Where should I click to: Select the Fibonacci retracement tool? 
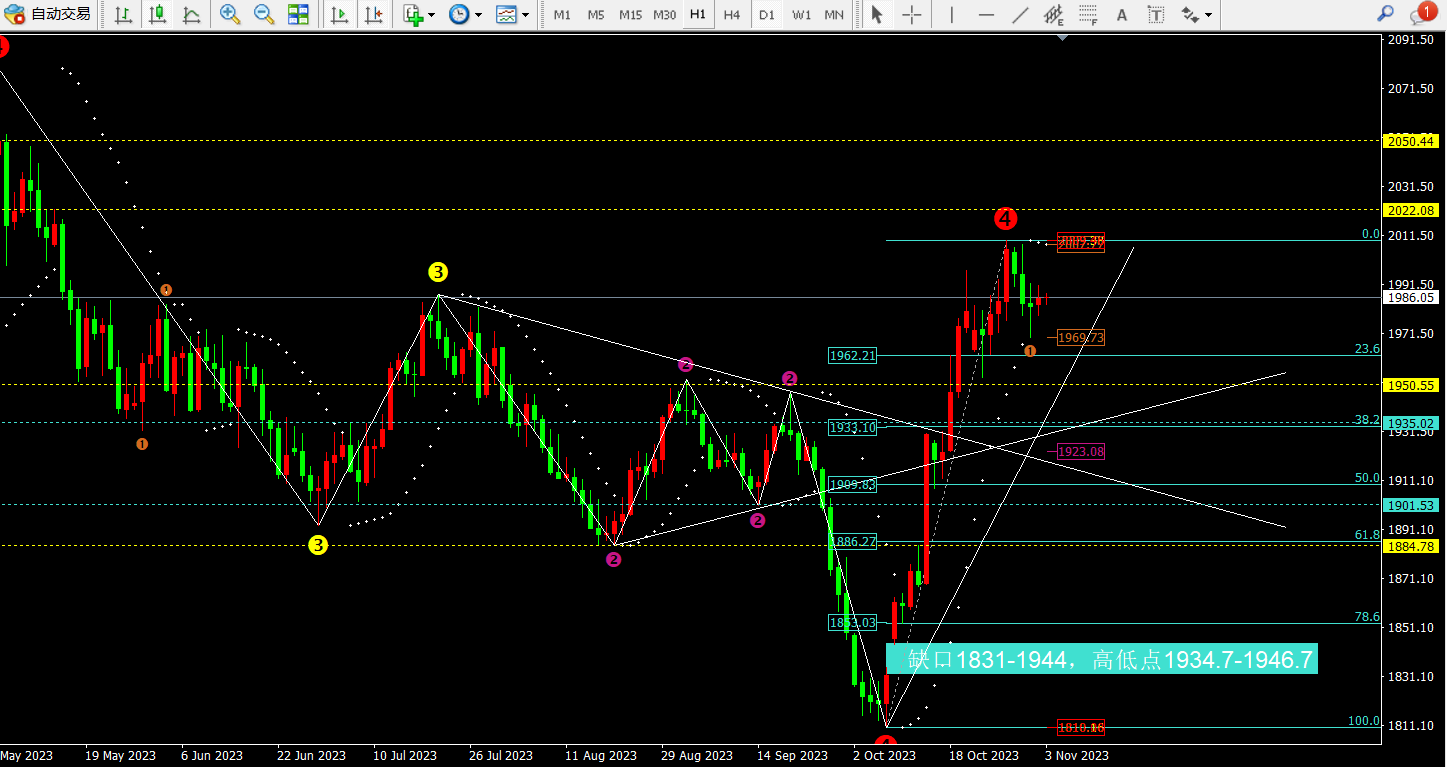pyautogui.click(x=1088, y=14)
